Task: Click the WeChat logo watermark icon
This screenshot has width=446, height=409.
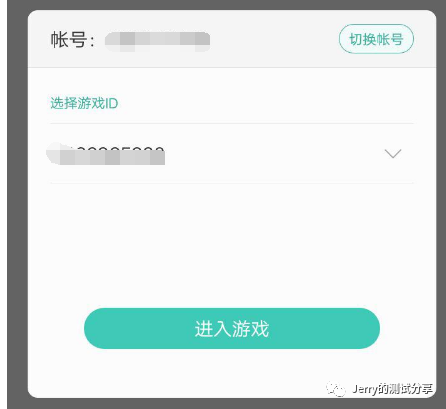Action: click(x=336, y=389)
